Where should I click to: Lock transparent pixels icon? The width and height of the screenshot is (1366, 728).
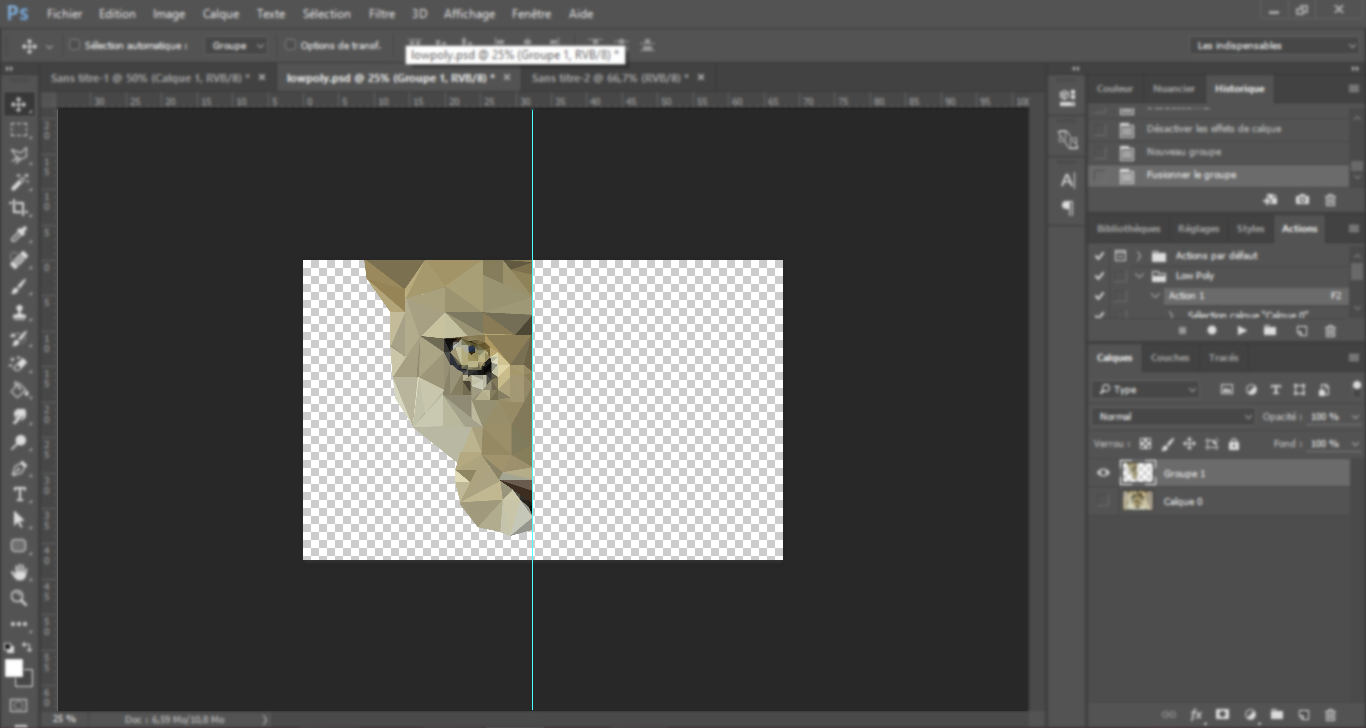(1145, 443)
